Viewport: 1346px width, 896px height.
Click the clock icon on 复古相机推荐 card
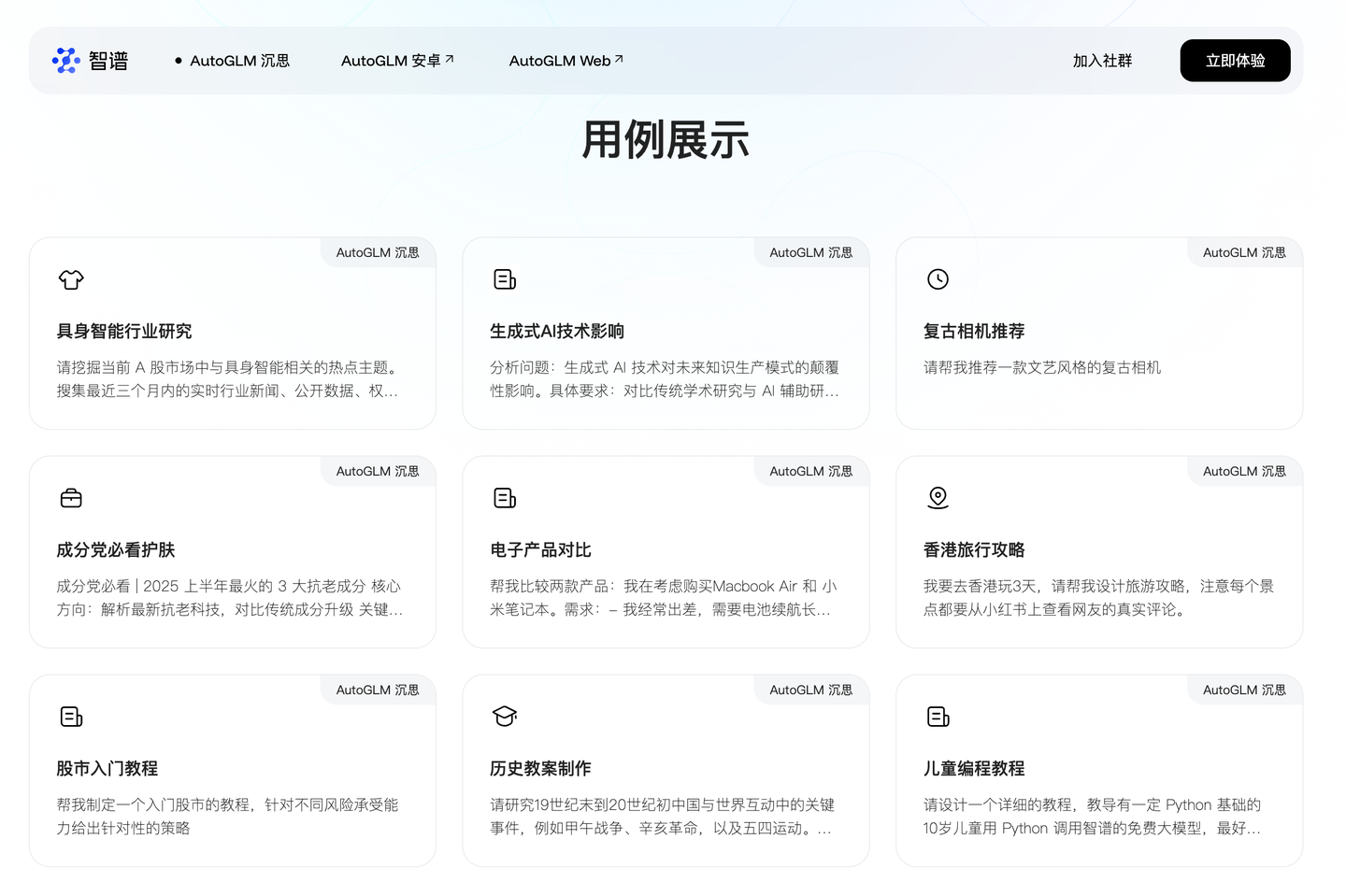pos(938,278)
